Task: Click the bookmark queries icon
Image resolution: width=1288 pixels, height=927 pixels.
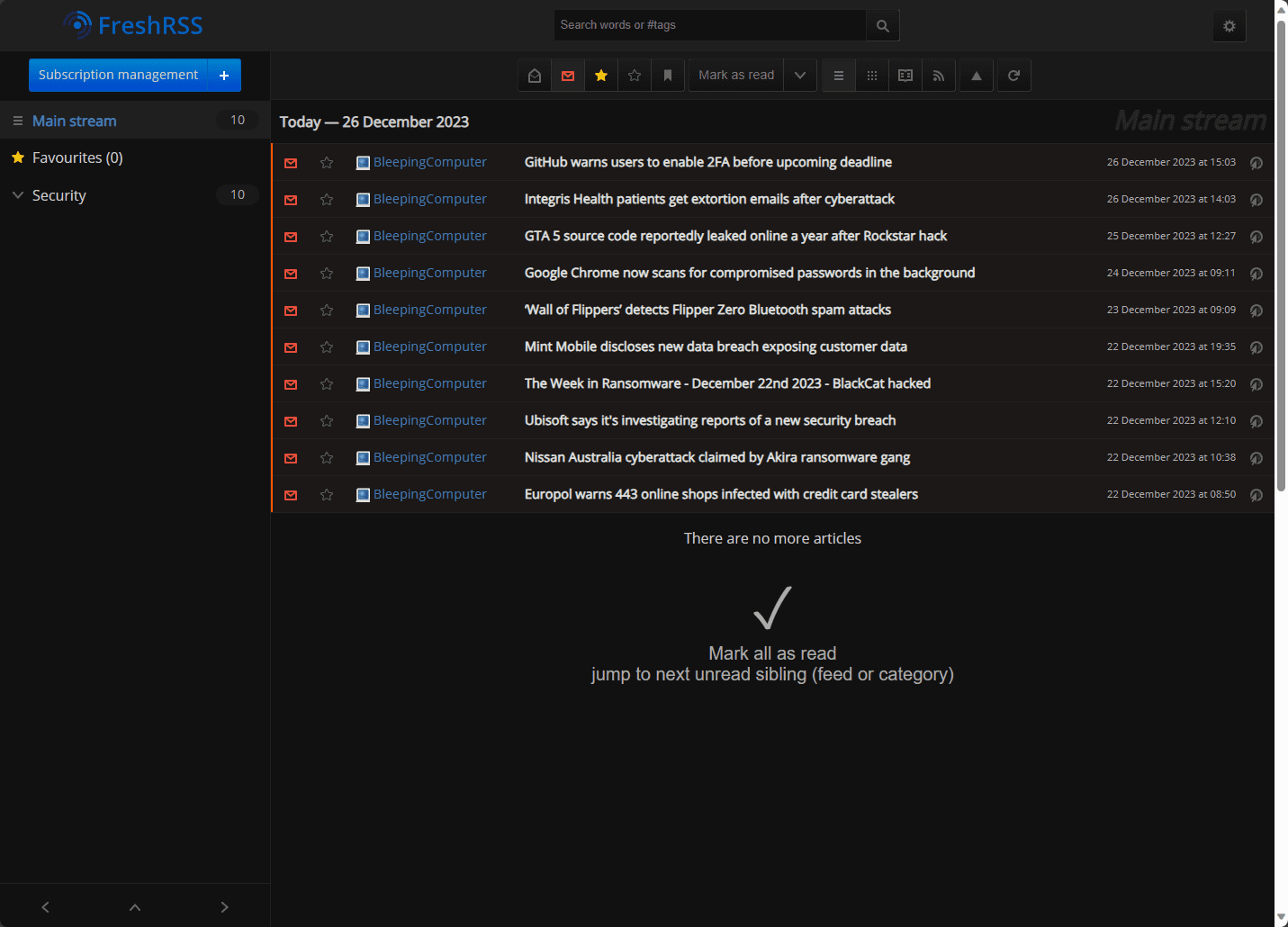Action: tap(668, 76)
